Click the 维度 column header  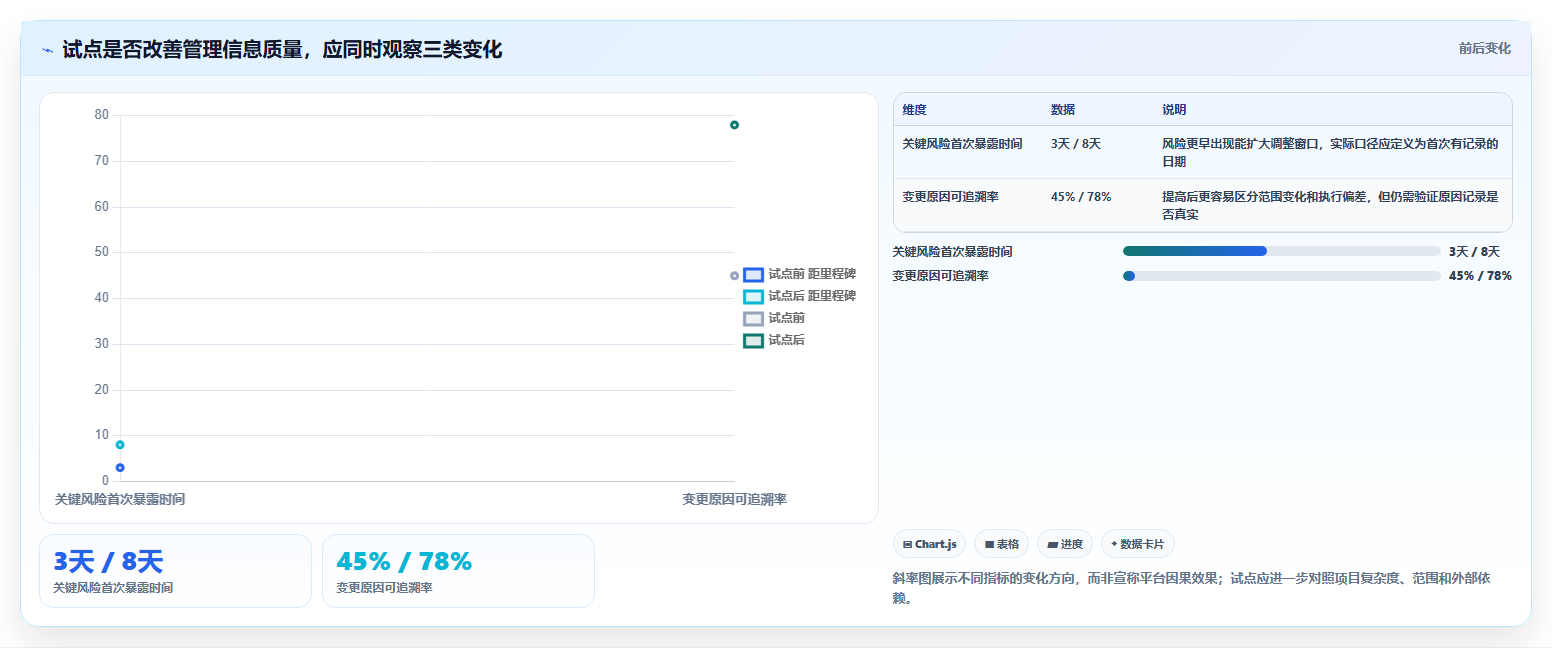(x=914, y=109)
